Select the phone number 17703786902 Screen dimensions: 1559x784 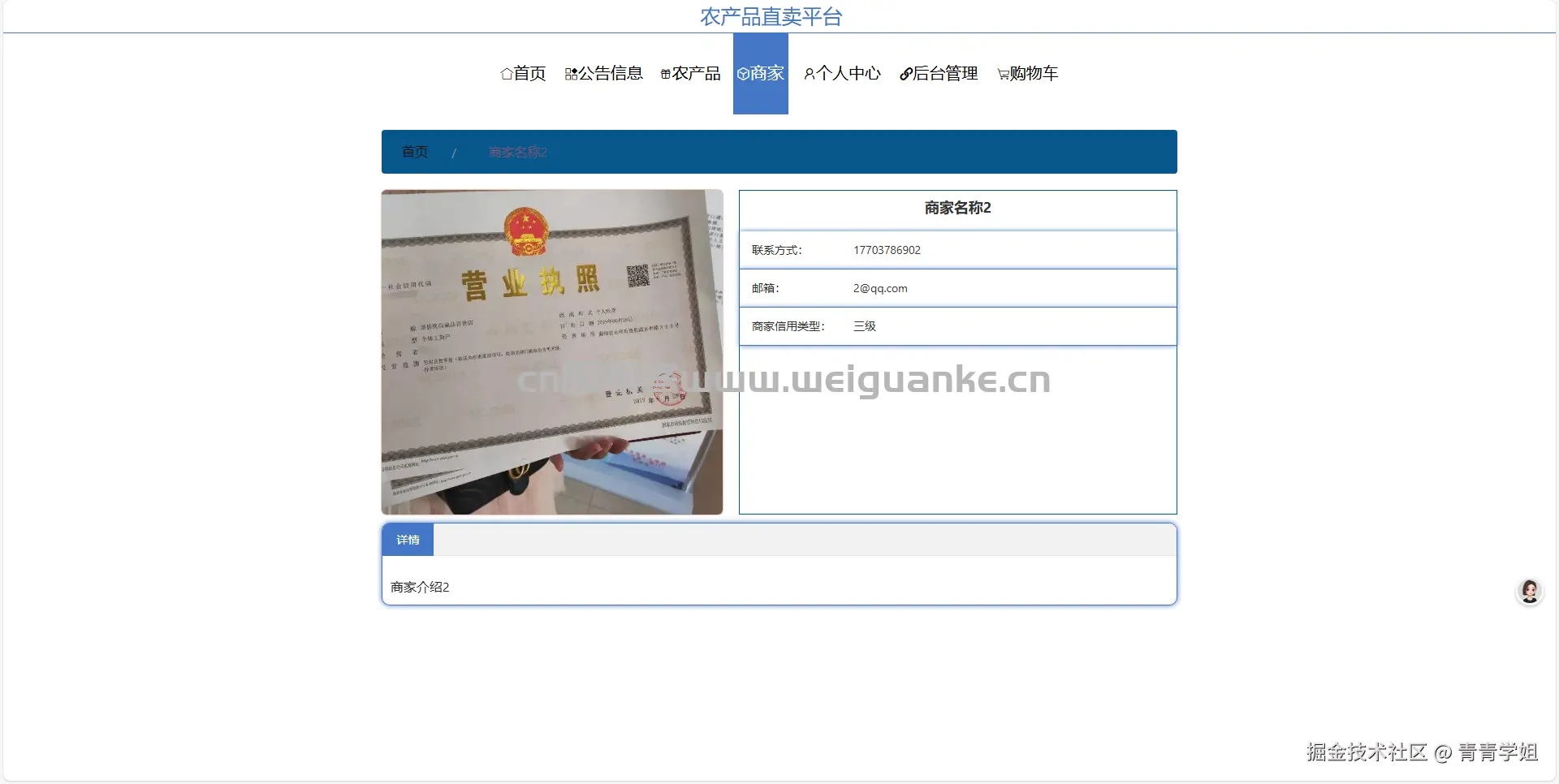click(887, 250)
